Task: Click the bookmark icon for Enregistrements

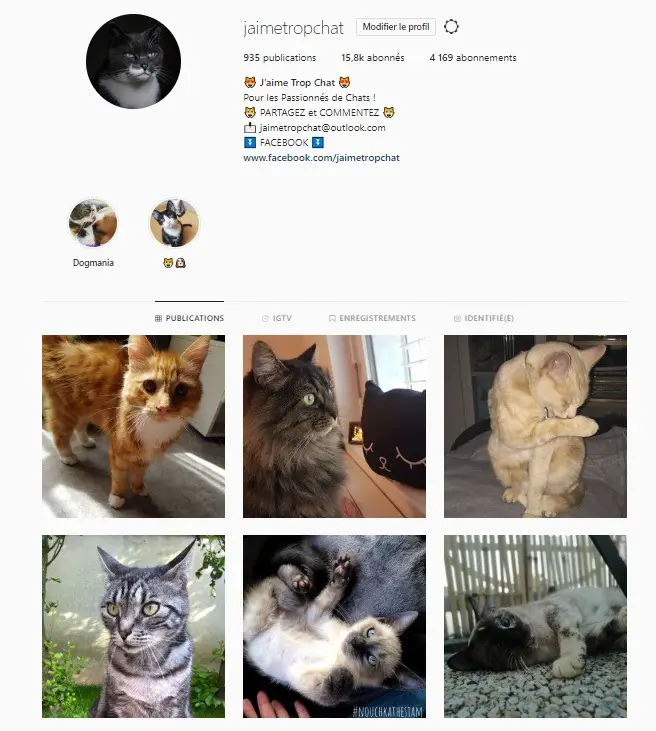Action: 332,318
